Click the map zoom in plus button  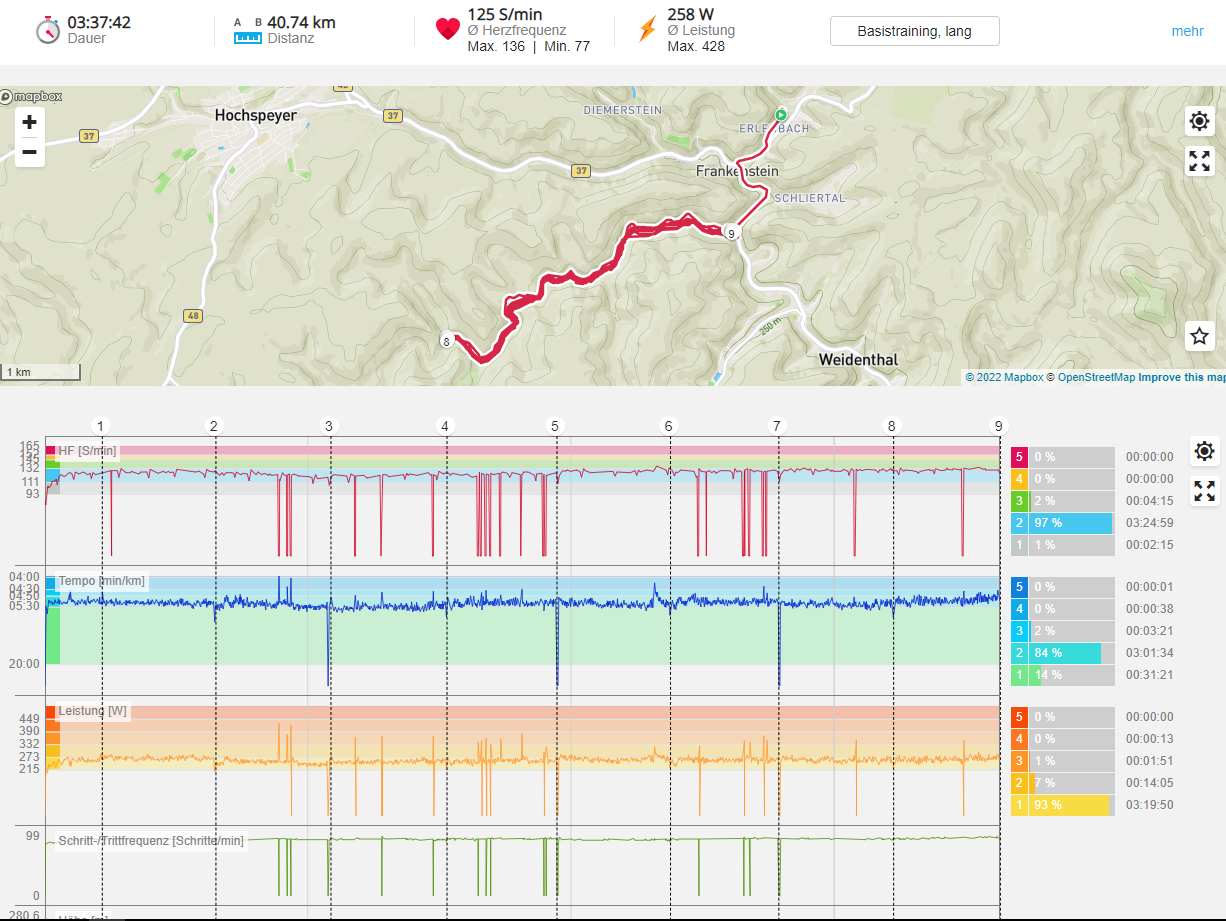tap(30, 122)
